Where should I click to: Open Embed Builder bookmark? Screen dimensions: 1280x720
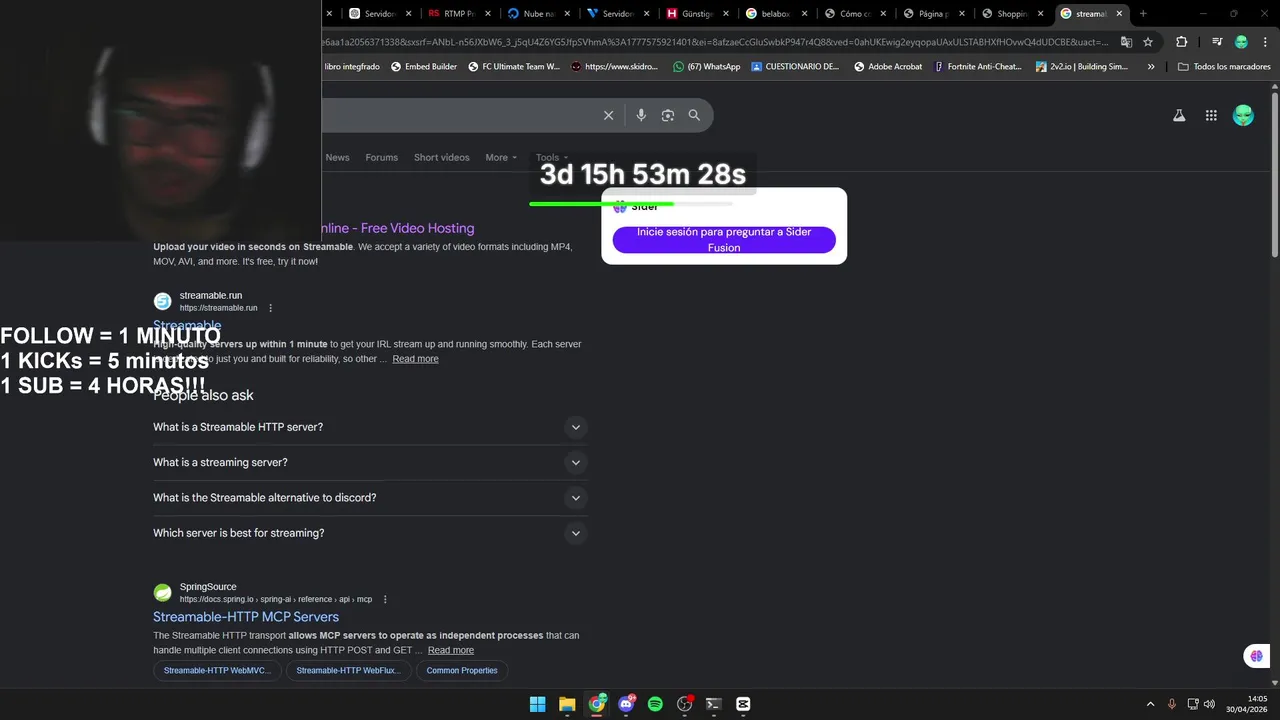(424, 67)
